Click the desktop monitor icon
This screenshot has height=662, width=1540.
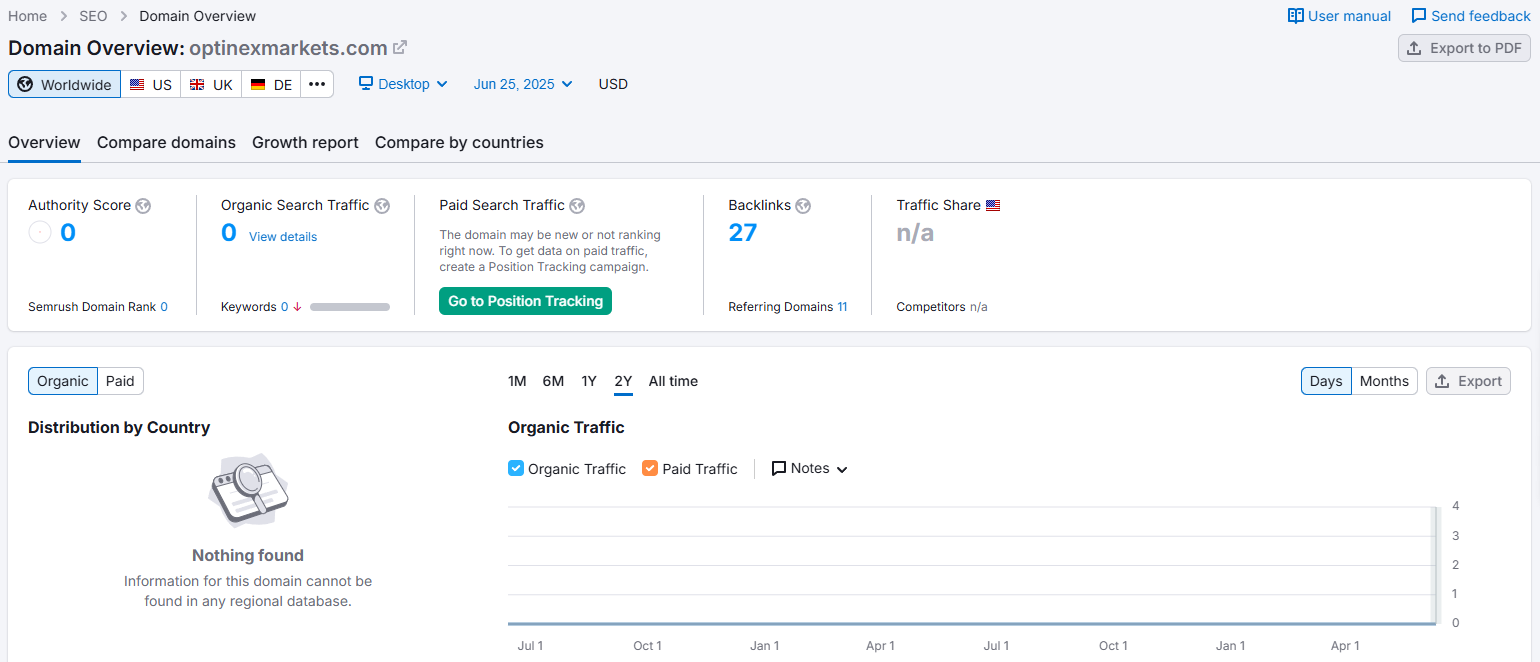(366, 83)
